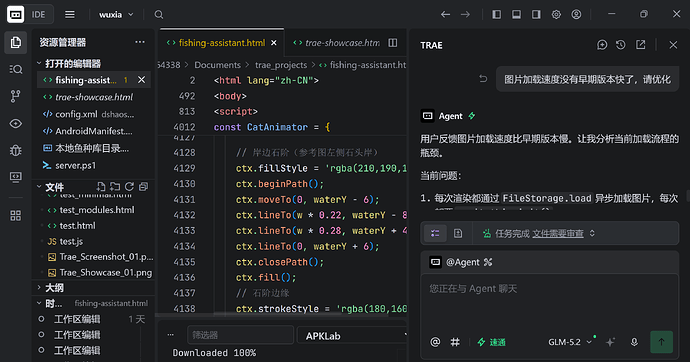The height and width of the screenshot is (362, 690).
Task: Select the task list view icon in review bar
Action: (x=435, y=233)
